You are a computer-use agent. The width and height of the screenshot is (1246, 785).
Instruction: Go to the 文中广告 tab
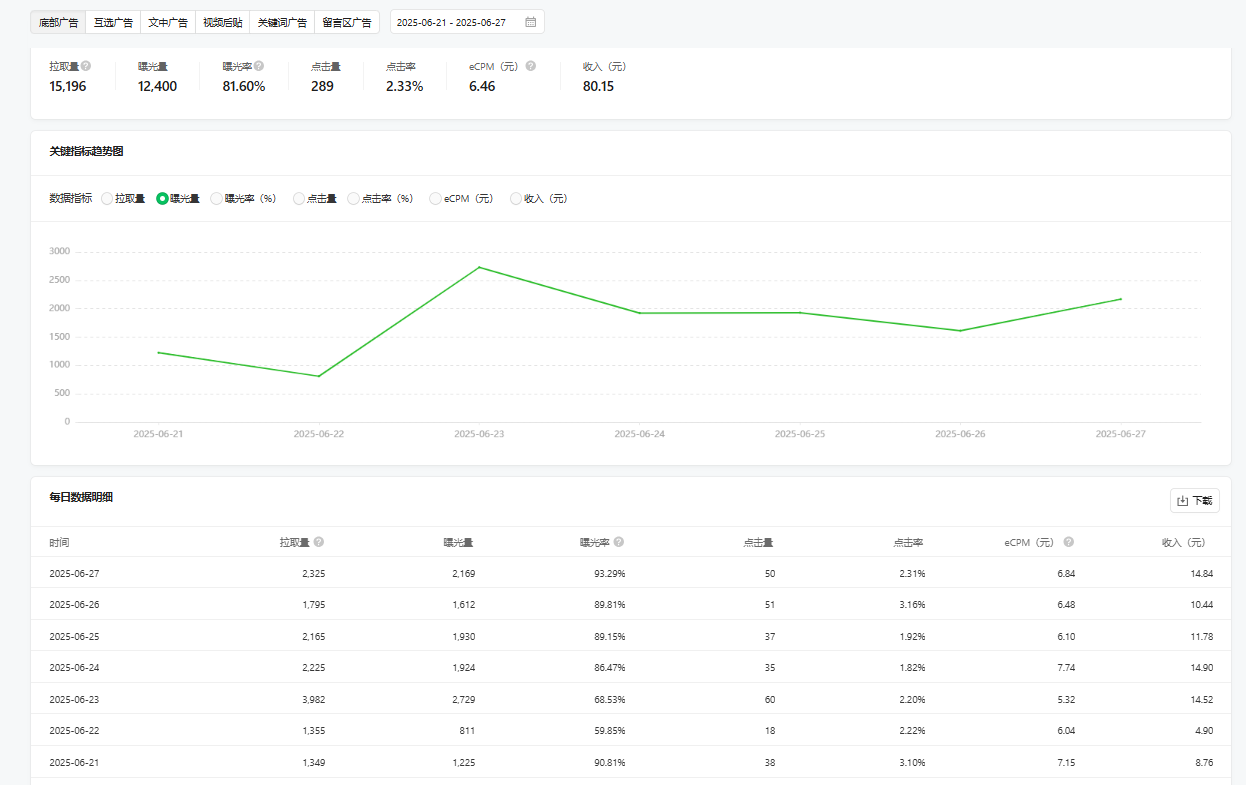[x=167, y=22]
